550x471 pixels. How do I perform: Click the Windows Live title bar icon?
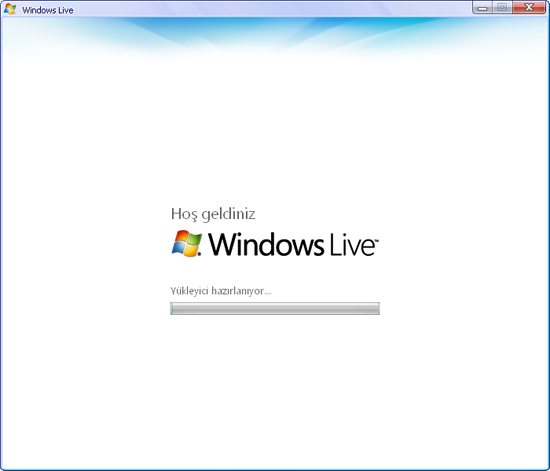[x=10, y=9]
